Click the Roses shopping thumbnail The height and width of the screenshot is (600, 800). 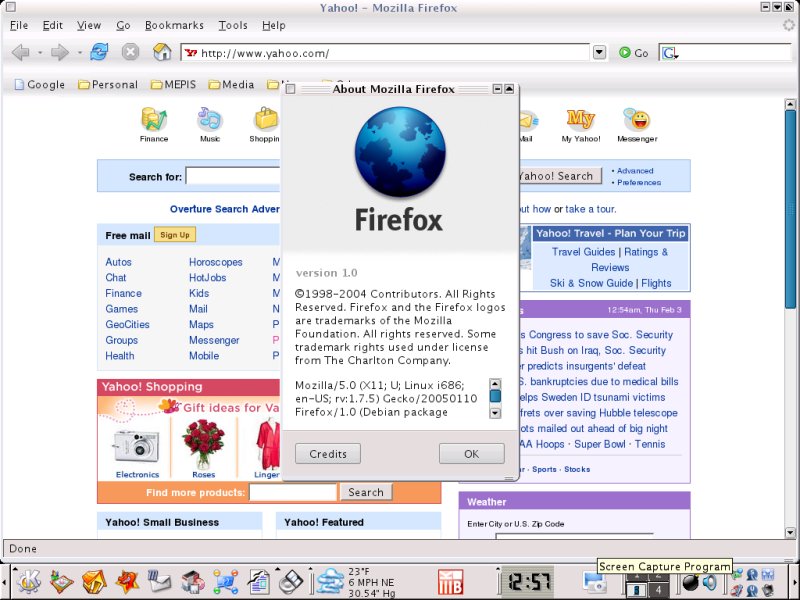(x=204, y=444)
